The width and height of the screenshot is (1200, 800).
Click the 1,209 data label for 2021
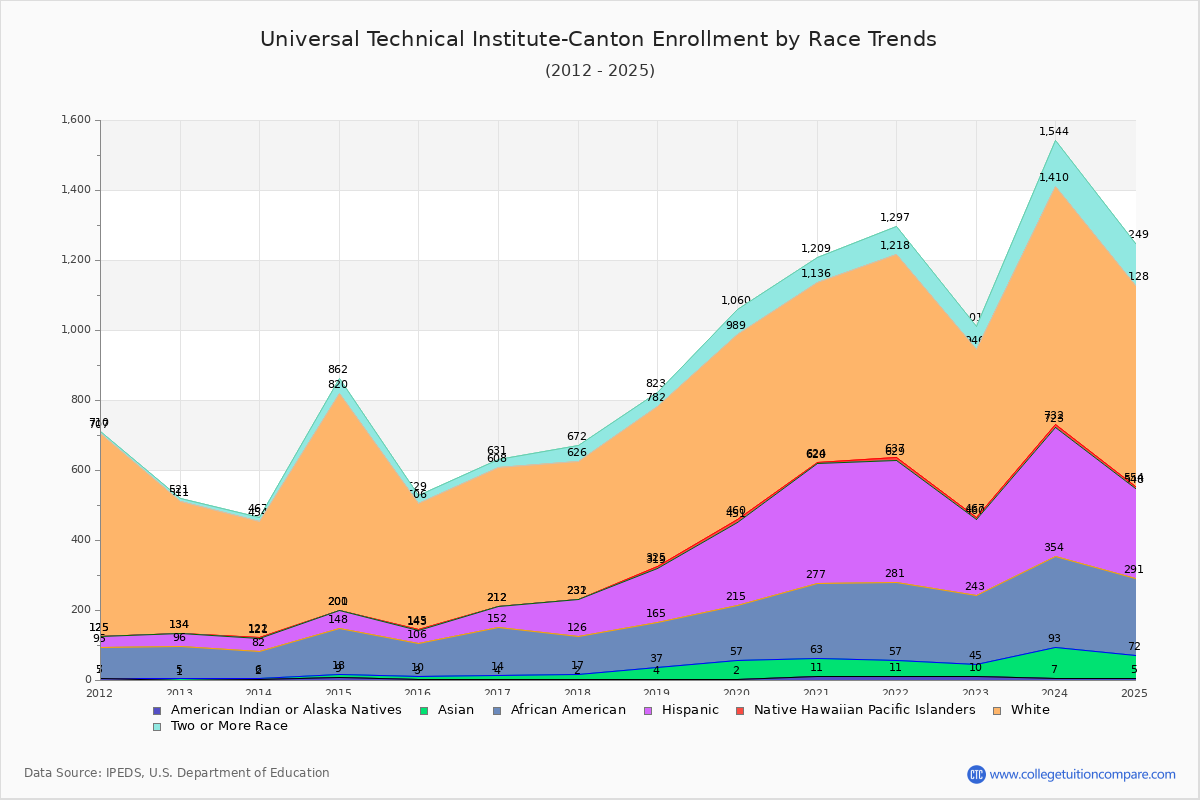[816, 249]
